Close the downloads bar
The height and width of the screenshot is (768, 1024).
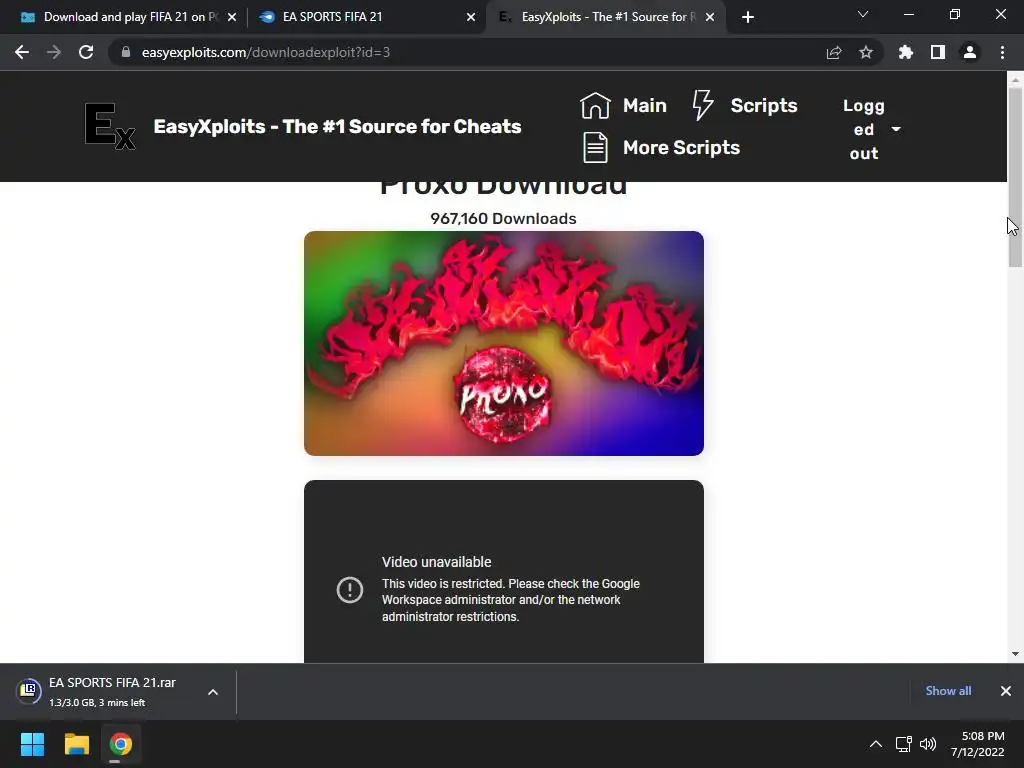(1006, 691)
